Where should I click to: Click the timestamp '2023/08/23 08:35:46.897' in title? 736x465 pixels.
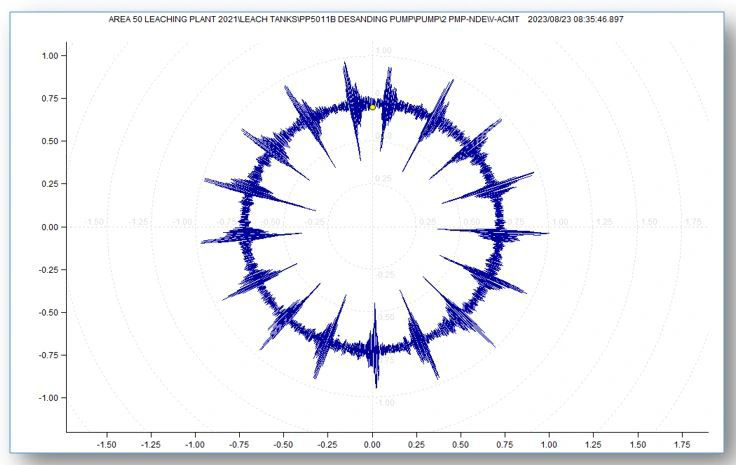point(575,19)
